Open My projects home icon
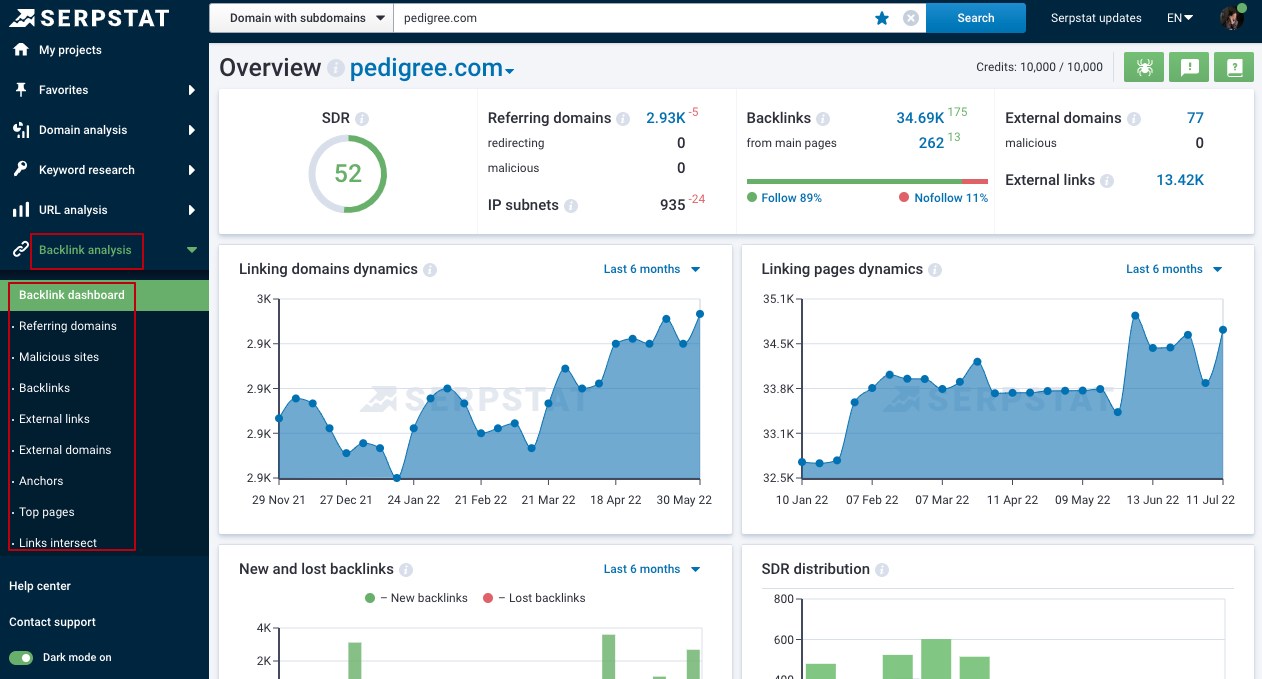The width and height of the screenshot is (1262, 679). tap(21, 50)
